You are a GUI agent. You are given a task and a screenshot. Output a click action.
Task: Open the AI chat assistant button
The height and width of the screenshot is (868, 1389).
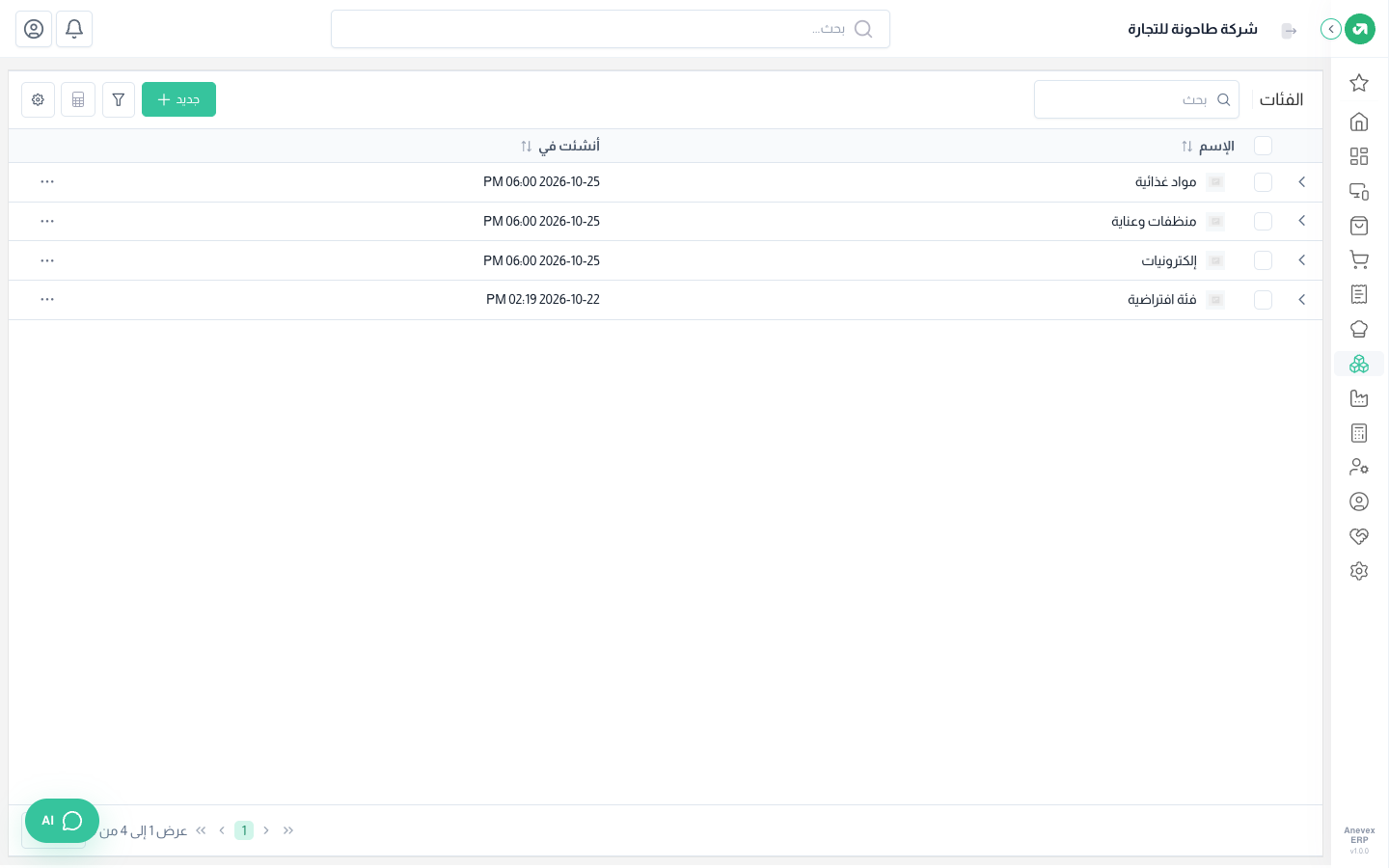pyautogui.click(x=62, y=821)
